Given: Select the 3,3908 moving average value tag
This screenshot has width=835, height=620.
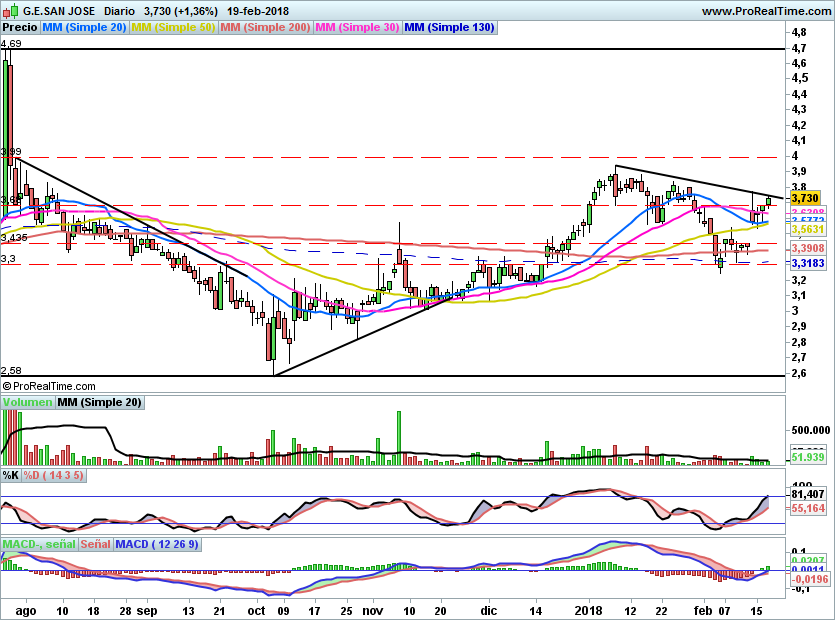Looking at the screenshot, I should click(x=807, y=248).
